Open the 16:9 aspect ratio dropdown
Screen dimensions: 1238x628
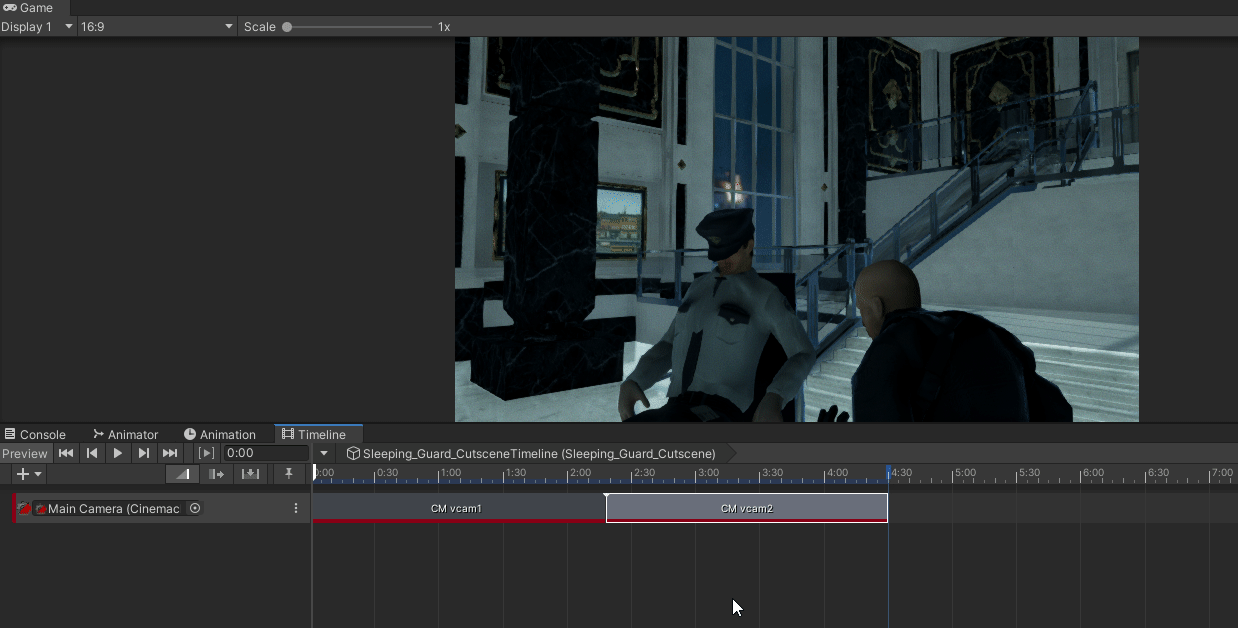[x=157, y=27]
